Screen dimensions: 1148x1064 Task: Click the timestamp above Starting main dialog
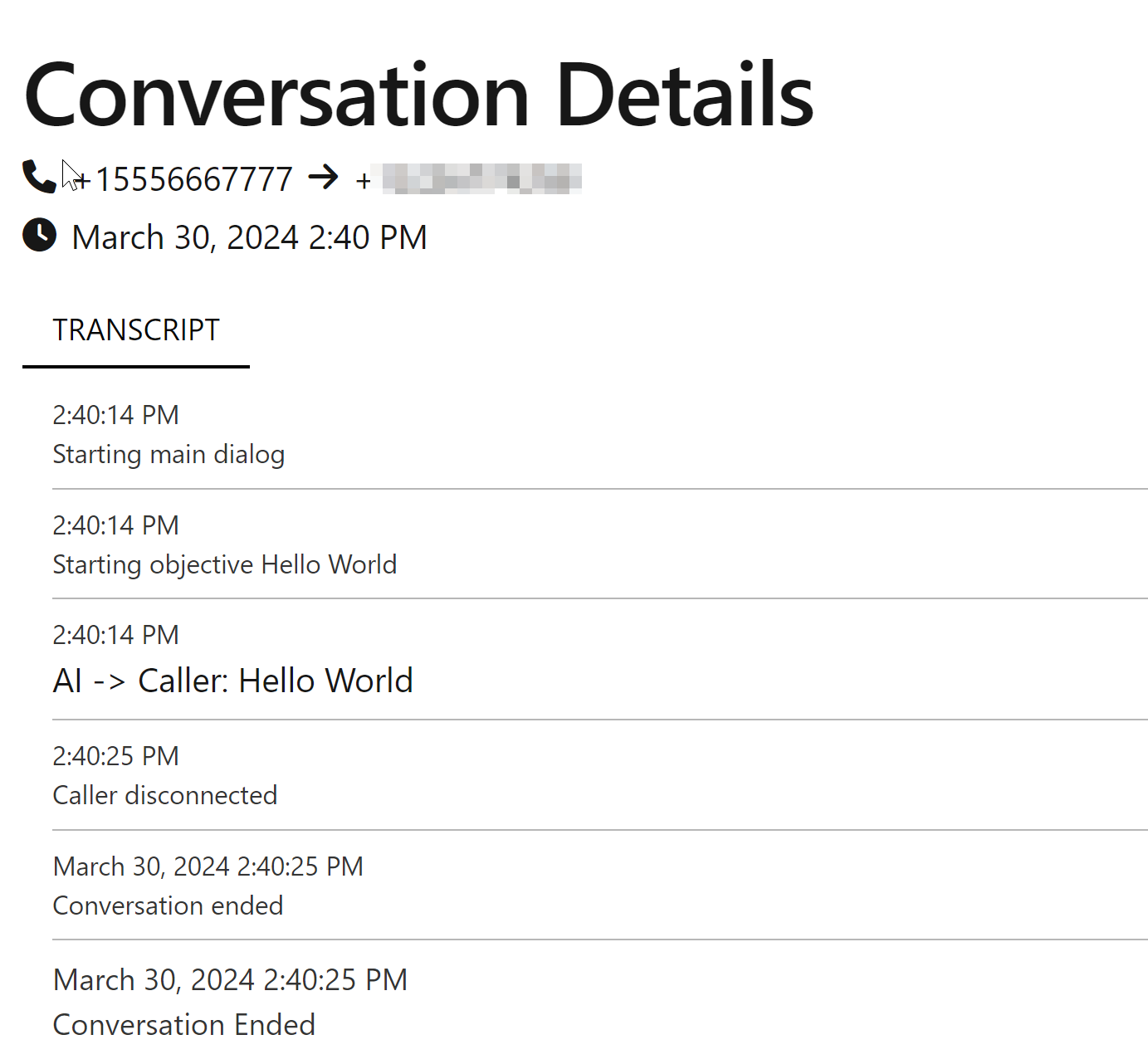tap(115, 415)
